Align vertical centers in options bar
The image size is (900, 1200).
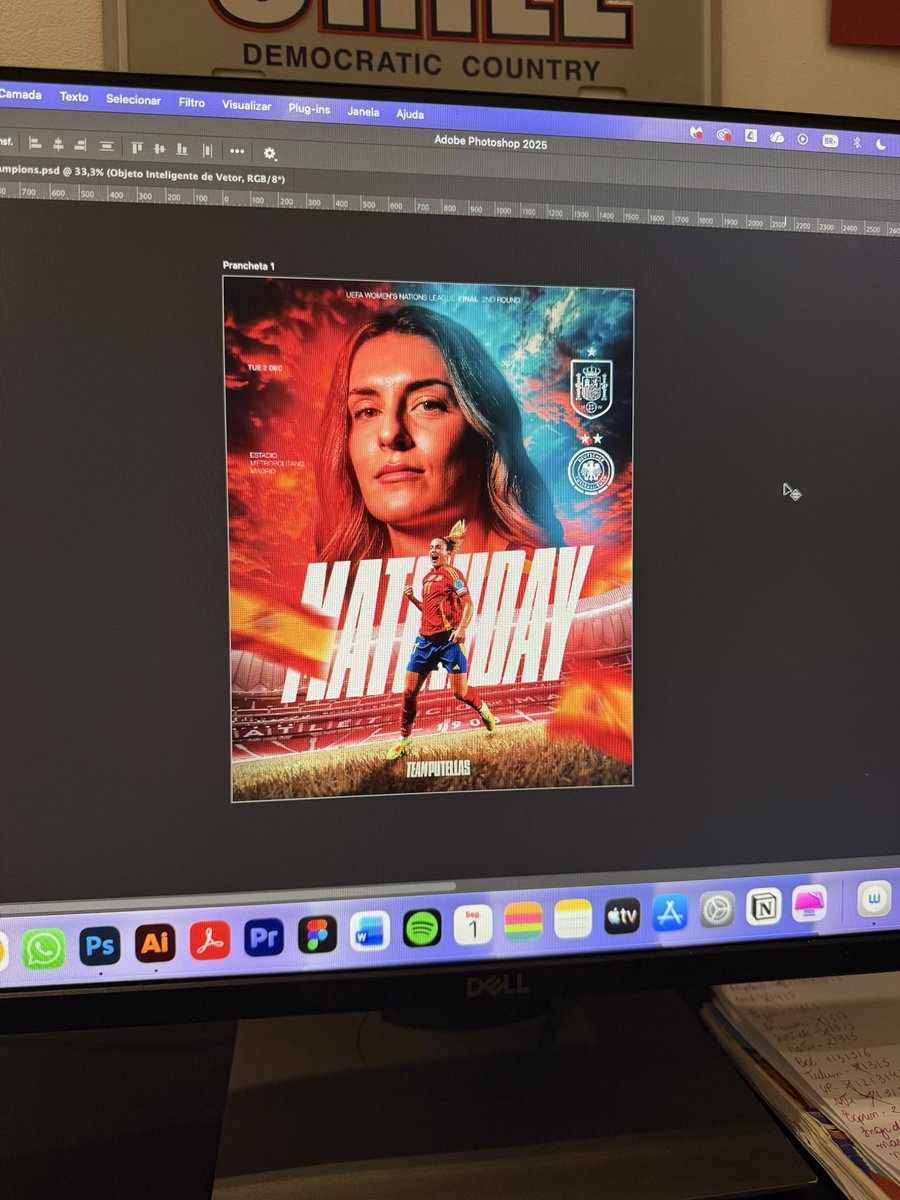pos(159,148)
